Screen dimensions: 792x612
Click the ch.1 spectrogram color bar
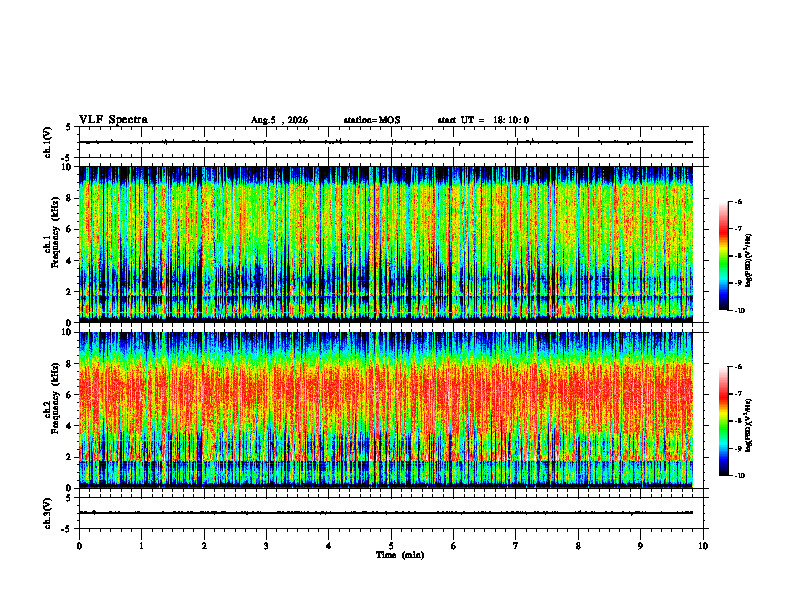click(x=723, y=256)
